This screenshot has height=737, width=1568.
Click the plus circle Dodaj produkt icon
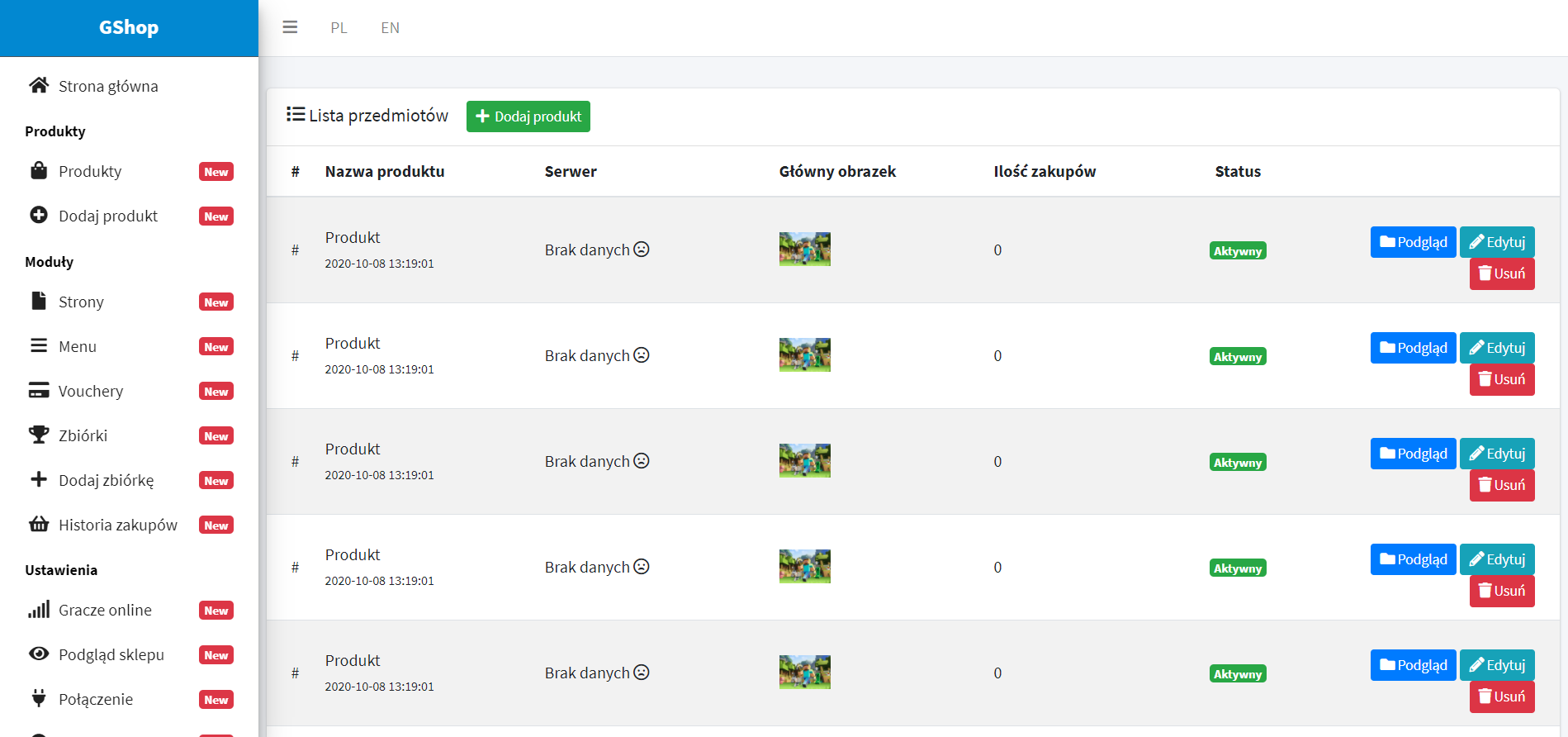point(39,215)
